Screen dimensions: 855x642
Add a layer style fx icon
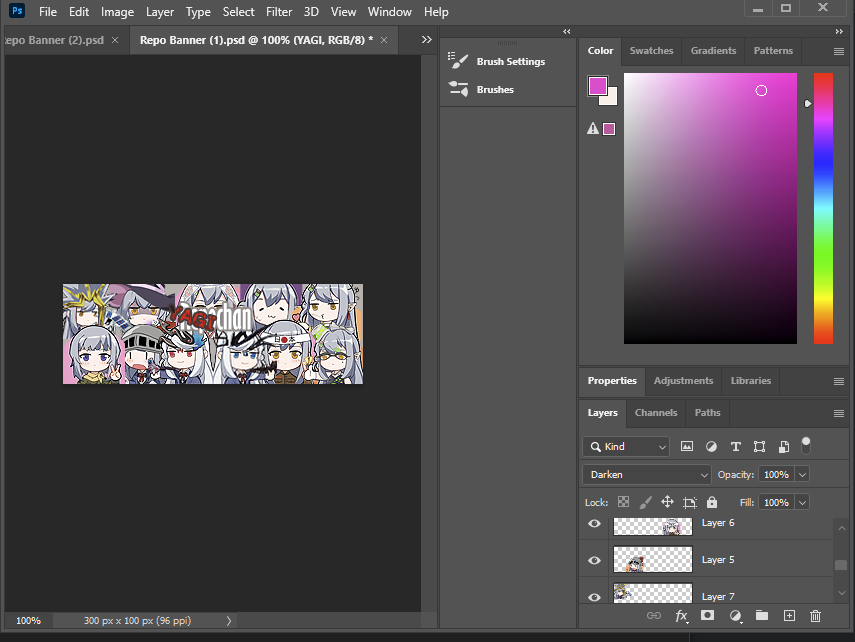682,616
